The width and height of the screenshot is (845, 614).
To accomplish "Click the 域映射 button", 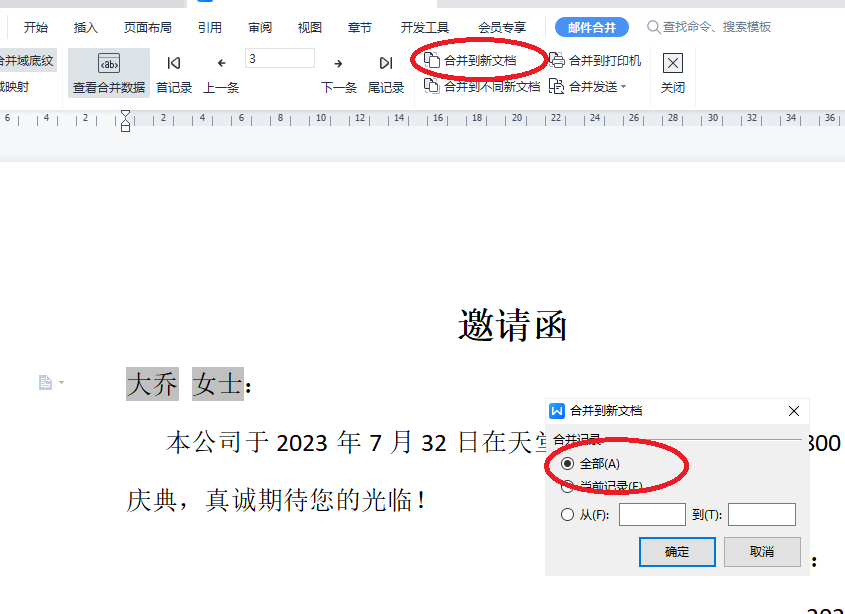I will click(x=15, y=86).
